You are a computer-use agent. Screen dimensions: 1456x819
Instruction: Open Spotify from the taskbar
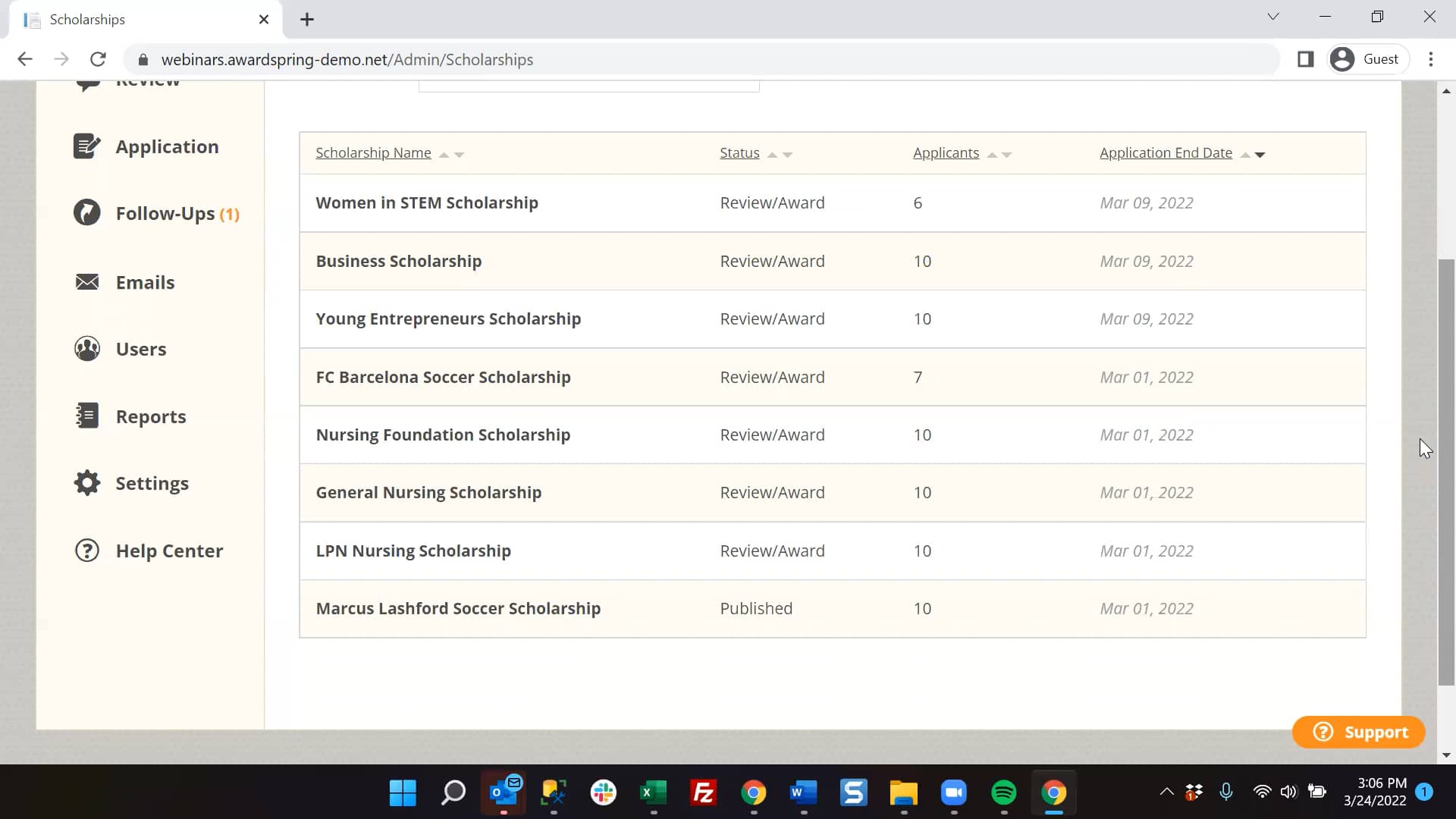point(1003,792)
